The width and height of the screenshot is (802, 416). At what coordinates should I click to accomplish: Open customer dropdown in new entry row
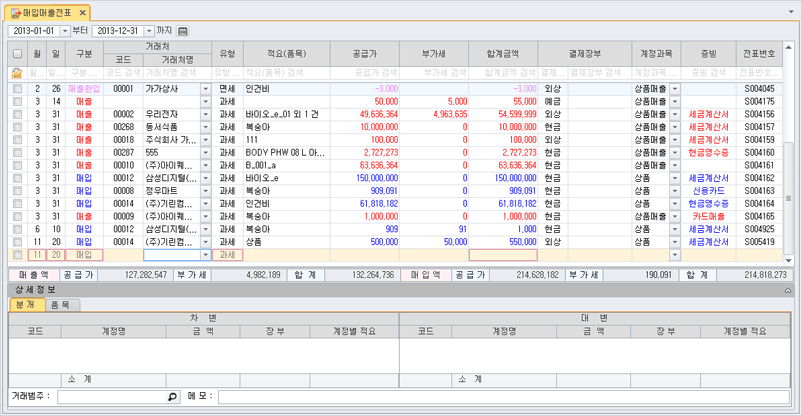pyautogui.click(x=206, y=255)
